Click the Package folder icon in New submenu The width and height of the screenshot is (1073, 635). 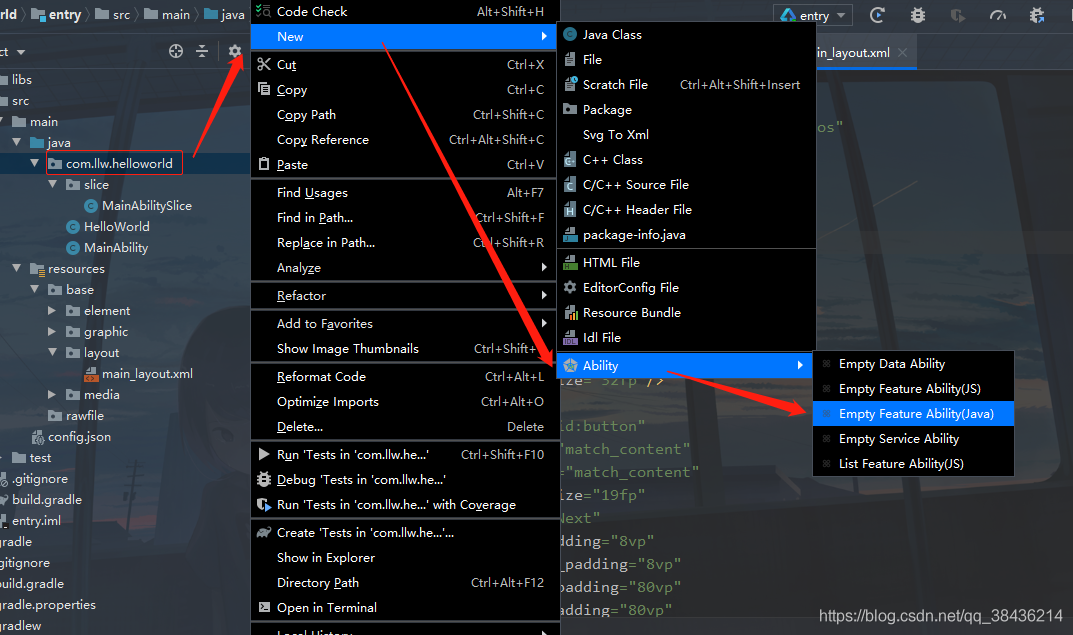(570, 109)
